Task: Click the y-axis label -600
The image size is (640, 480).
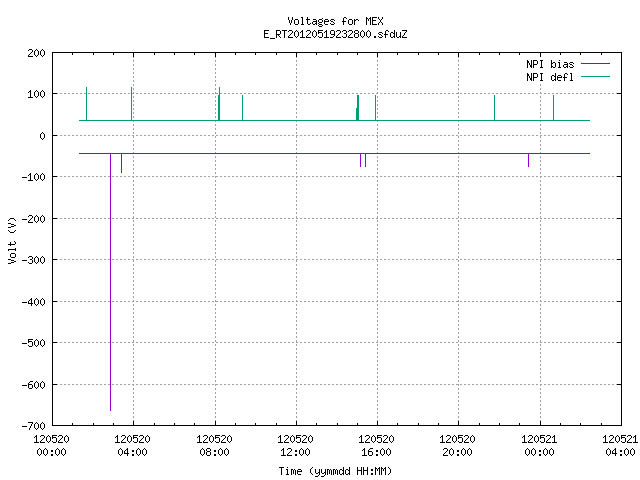Action: (x=33, y=384)
